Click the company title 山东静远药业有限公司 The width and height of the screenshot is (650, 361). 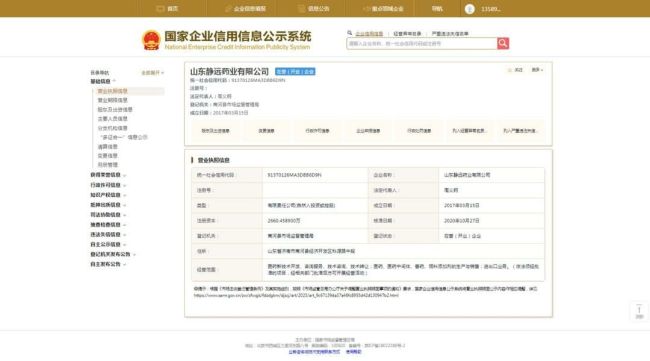pos(229,72)
